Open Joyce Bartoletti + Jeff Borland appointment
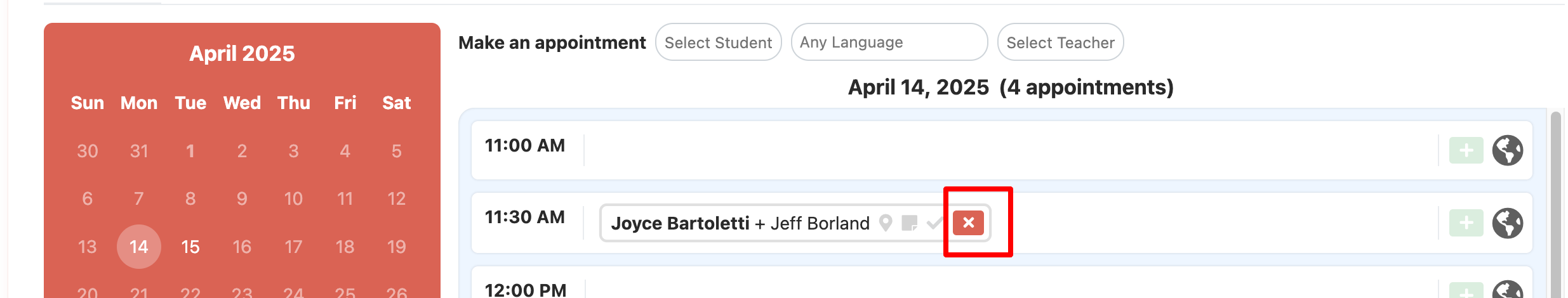The height and width of the screenshot is (298, 1568). pyautogui.click(x=740, y=223)
